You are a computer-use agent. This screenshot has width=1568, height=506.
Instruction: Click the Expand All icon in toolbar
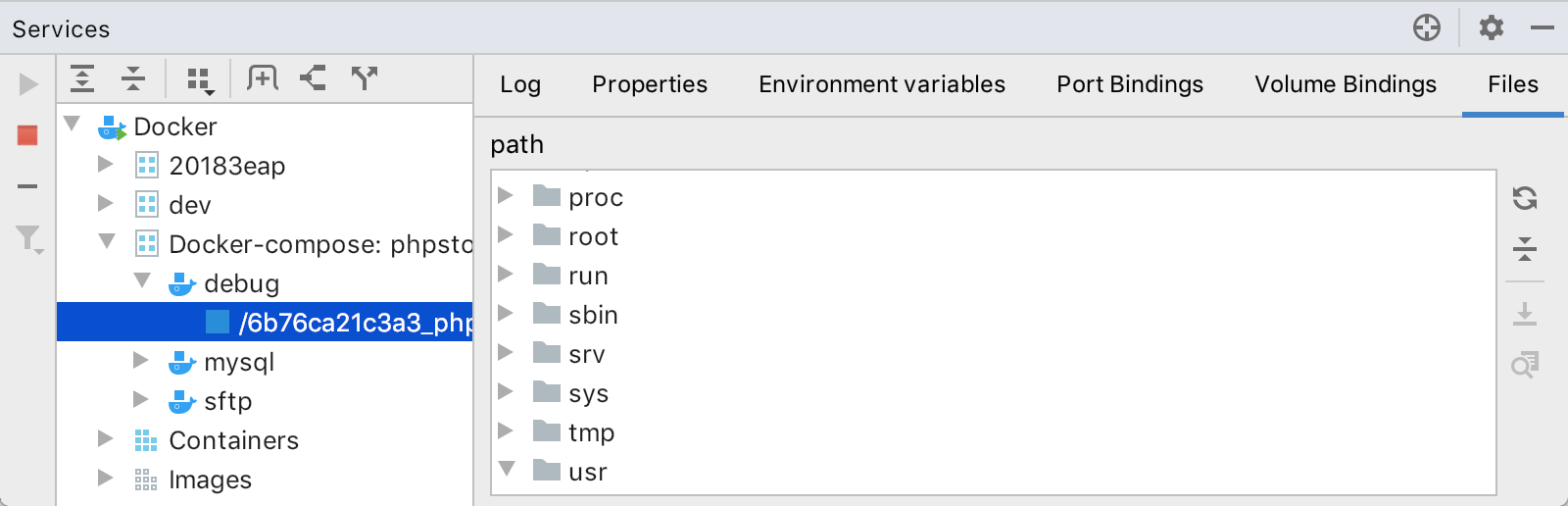[x=82, y=78]
